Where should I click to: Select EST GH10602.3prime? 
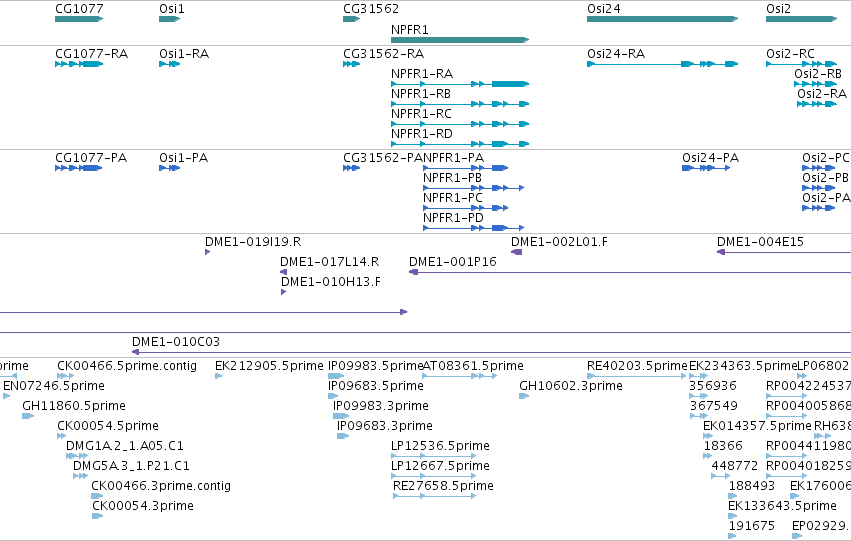pyautogui.click(x=524, y=396)
